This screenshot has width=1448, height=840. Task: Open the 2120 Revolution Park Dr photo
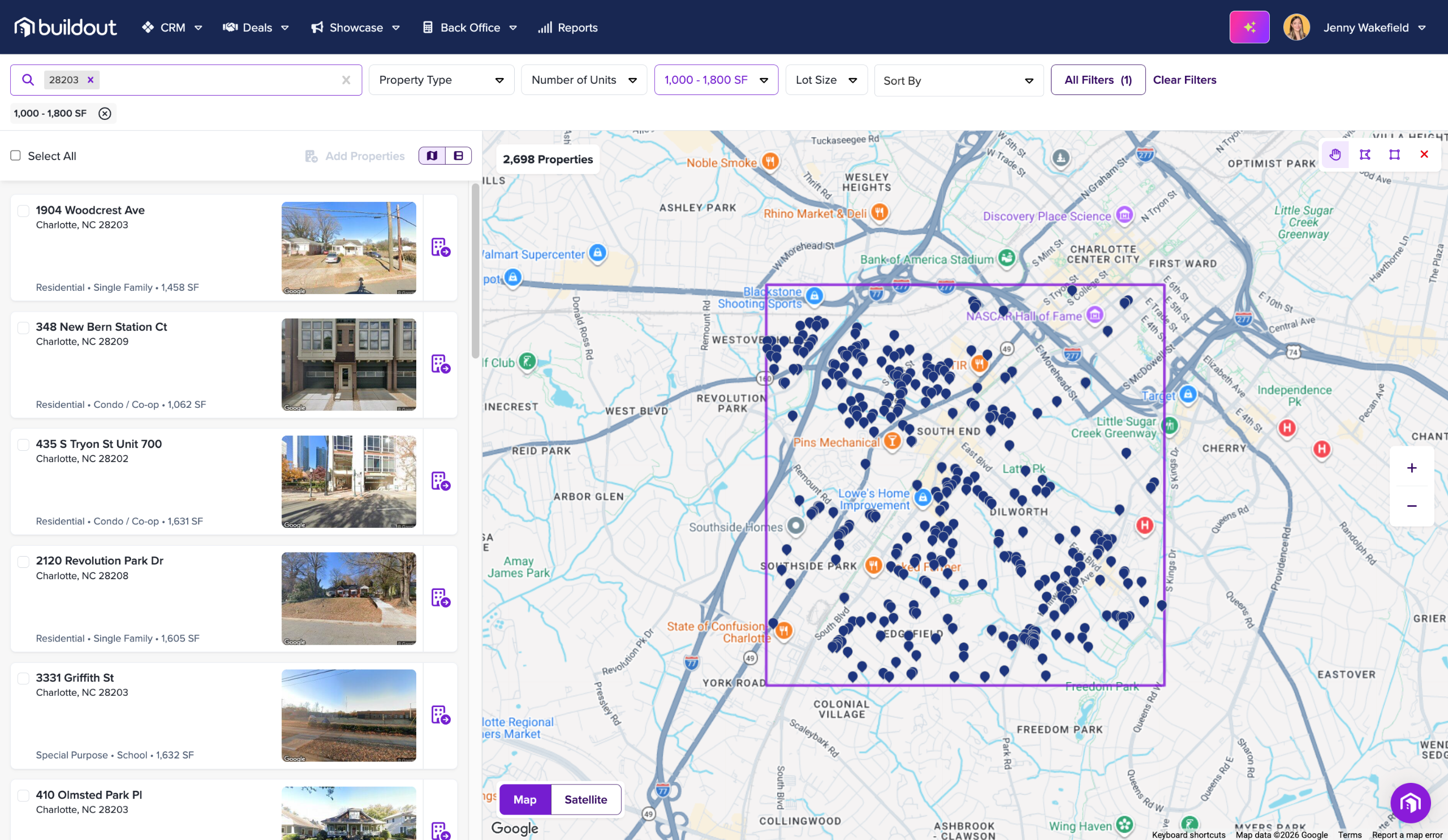349,598
